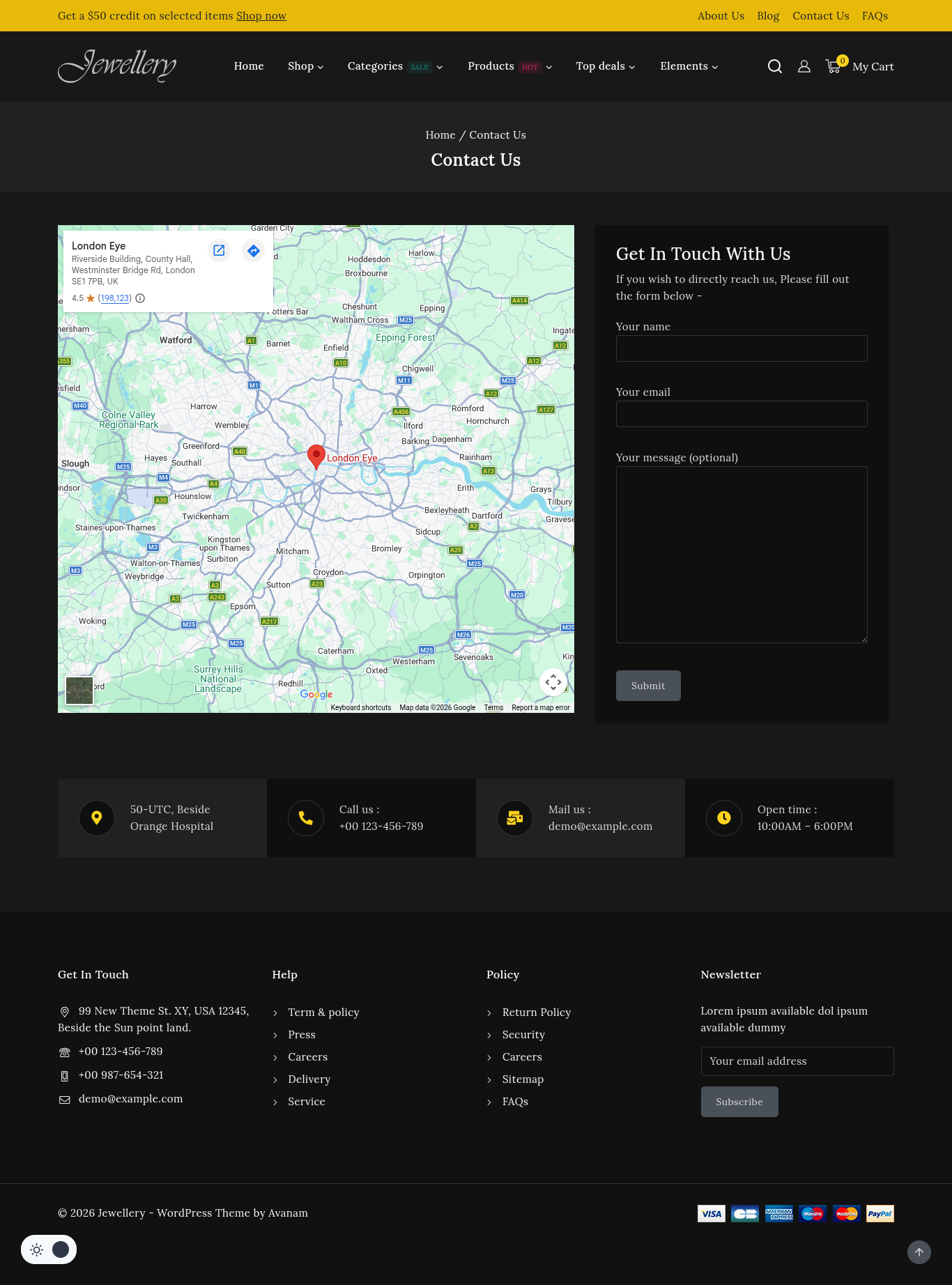952x1285 pixels.
Task: Click the Shop now promotional link
Action: (x=261, y=16)
